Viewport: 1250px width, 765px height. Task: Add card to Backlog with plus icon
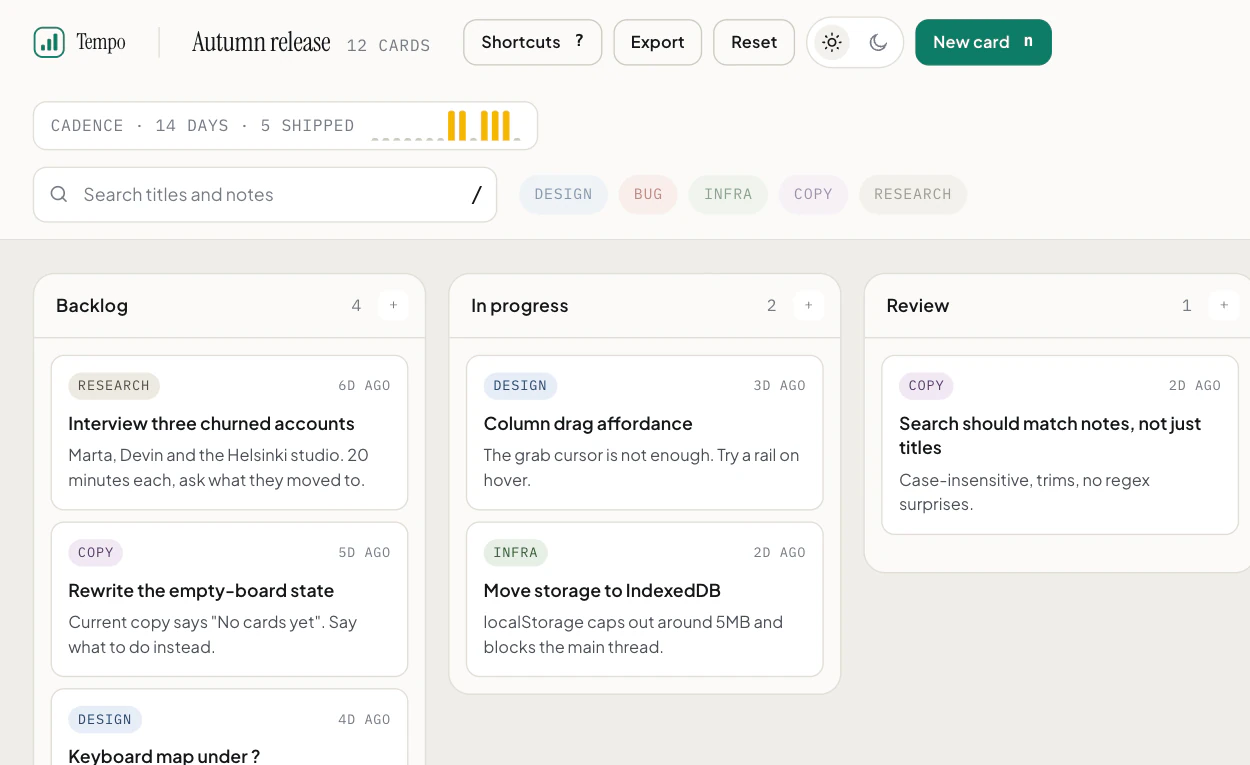pos(393,305)
